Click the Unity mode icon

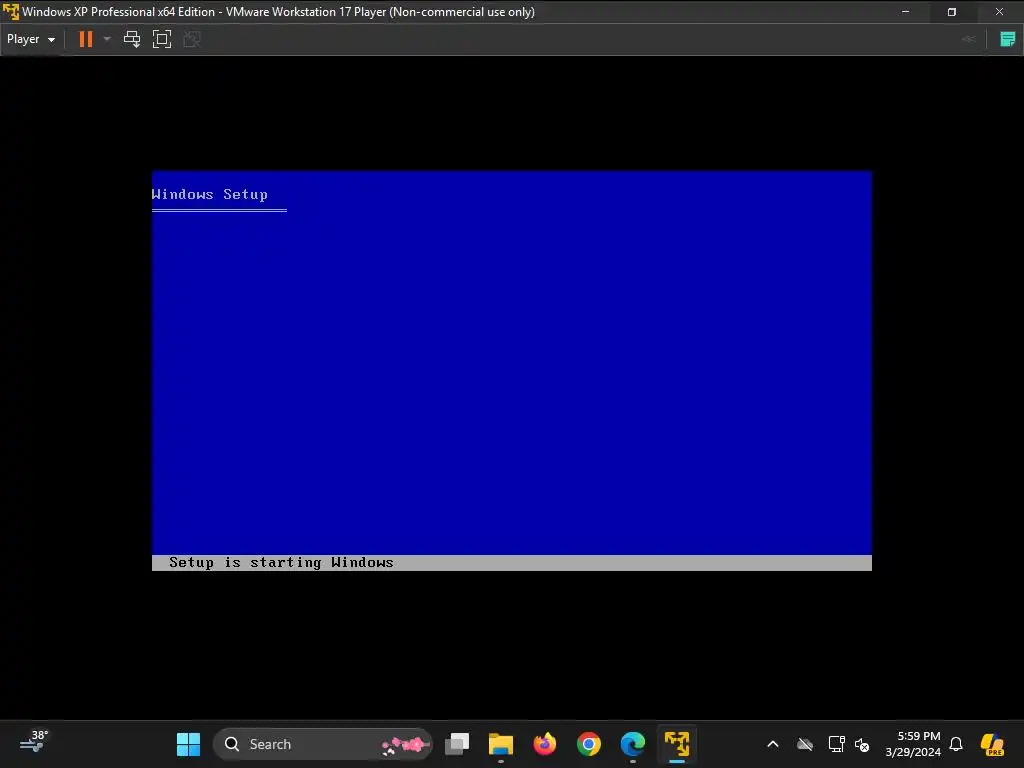[192, 39]
